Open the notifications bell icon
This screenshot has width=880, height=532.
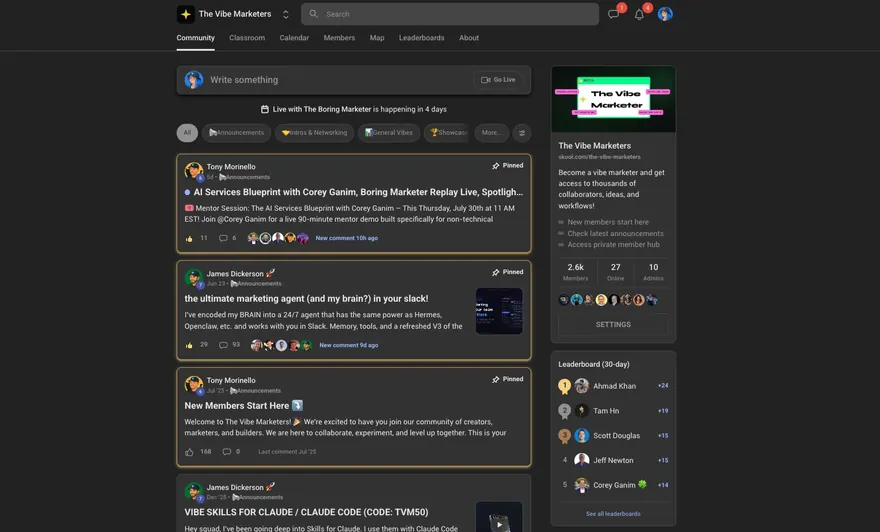click(639, 15)
